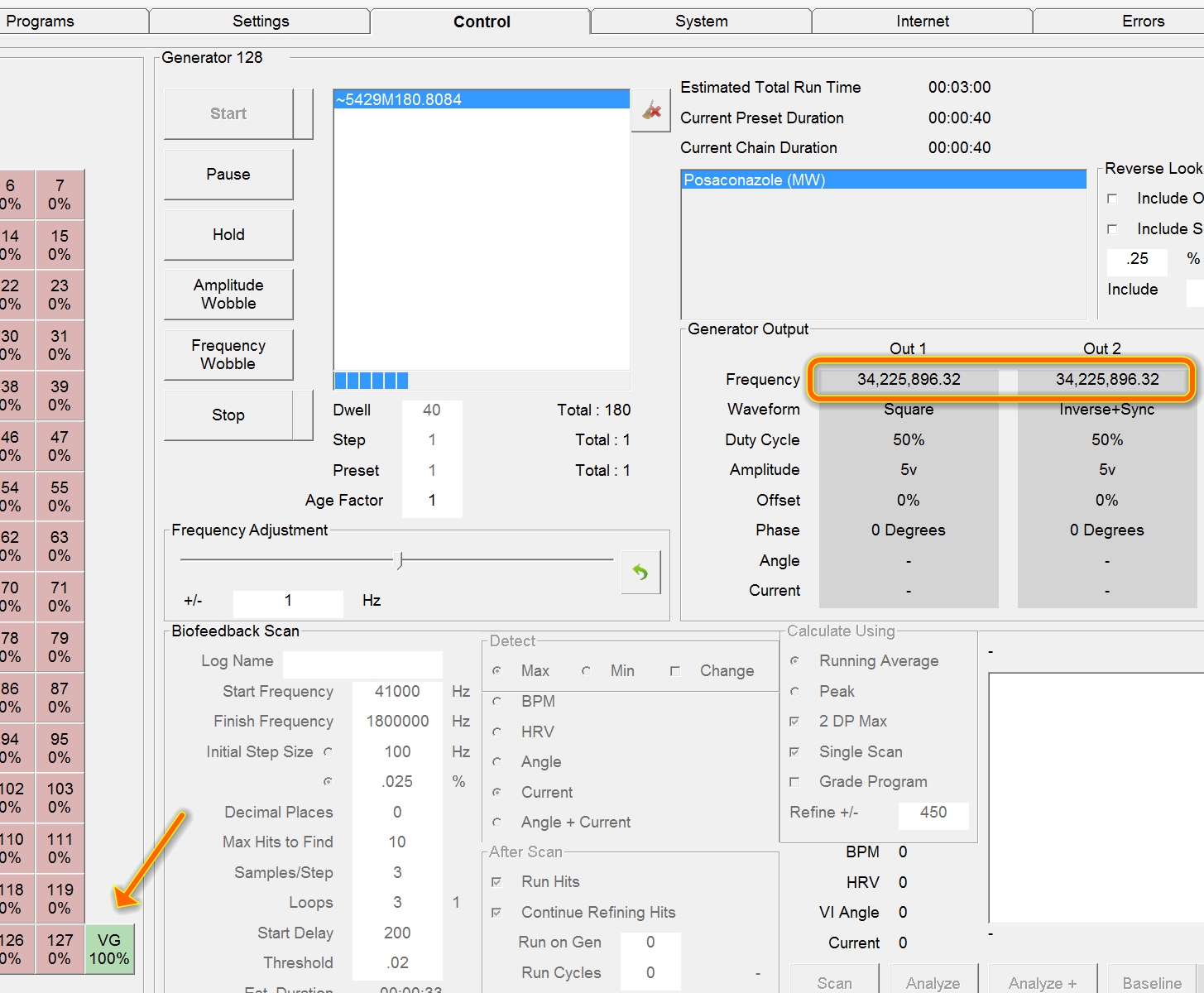Click the Run on Gen field

(650, 943)
